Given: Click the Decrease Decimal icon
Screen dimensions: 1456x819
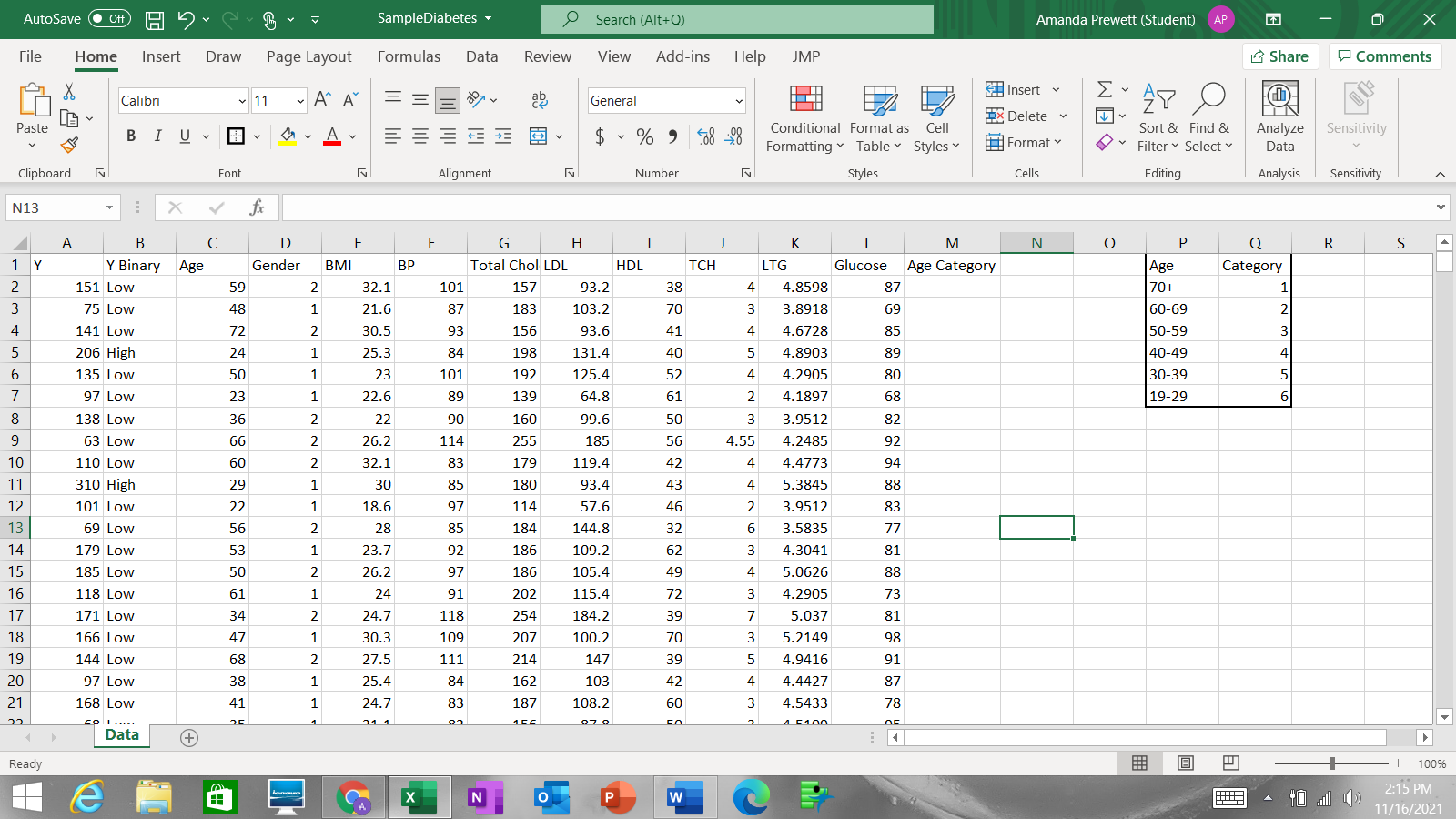Looking at the screenshot, I should 733,136.
